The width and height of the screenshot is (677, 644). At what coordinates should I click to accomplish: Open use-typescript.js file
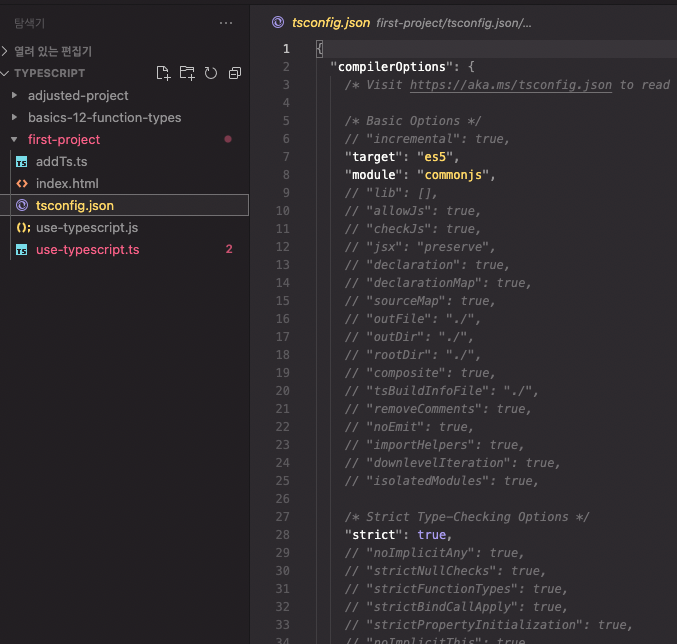[87, 227]
